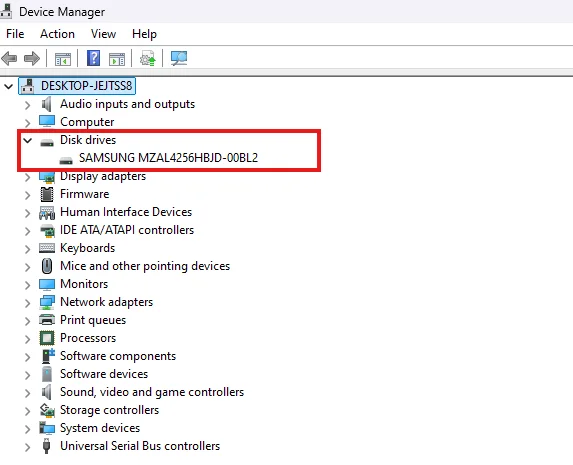Viewport: 573px width, 465px height.
Task: Click the SAMSUNG drive device icon
Action: point(66,160)
